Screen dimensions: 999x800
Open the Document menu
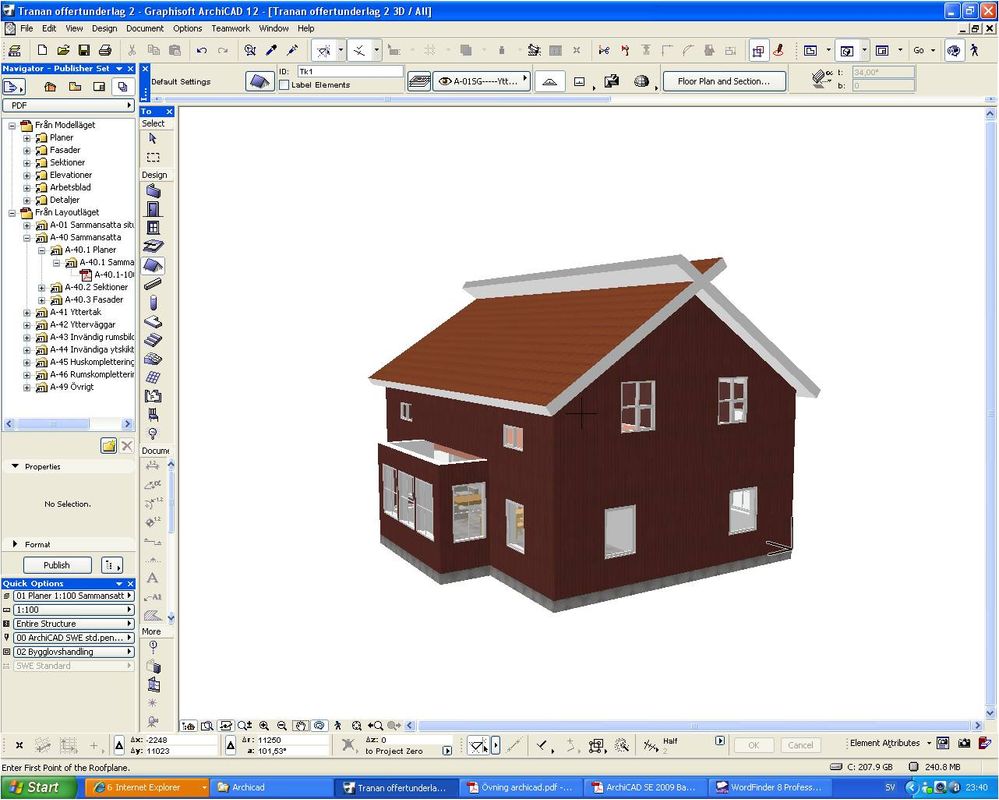pos(145,29)
